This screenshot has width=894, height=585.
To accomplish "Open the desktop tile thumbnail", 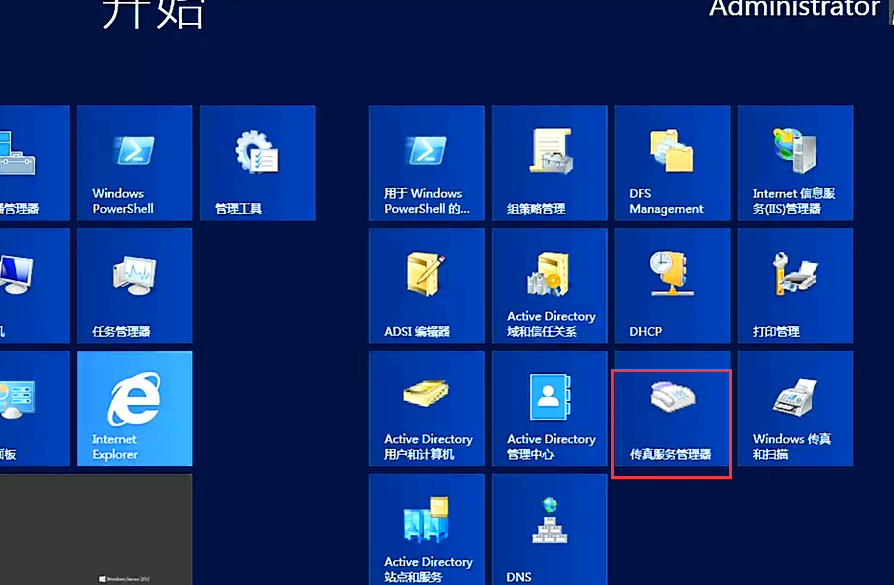I will 96,530.
